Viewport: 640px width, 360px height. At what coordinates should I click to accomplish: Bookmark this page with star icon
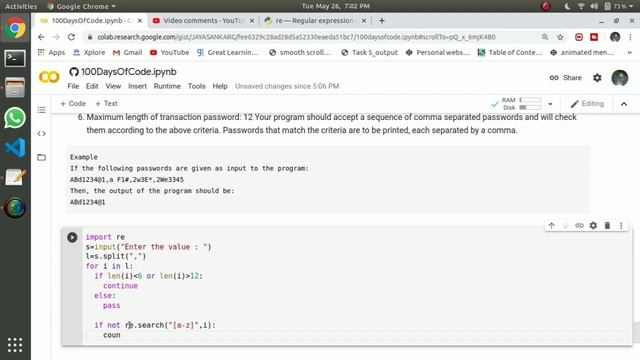coord(560,37)
